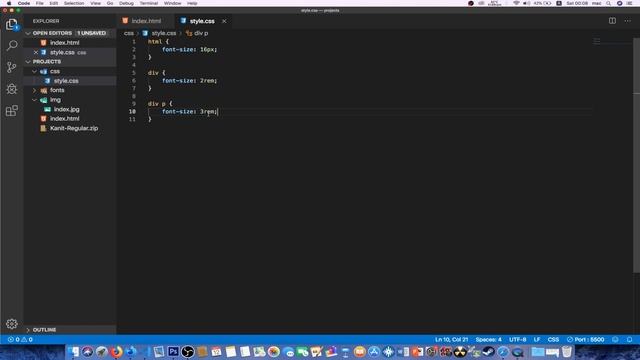Open OBS from the dock

[x=188, y=351]
